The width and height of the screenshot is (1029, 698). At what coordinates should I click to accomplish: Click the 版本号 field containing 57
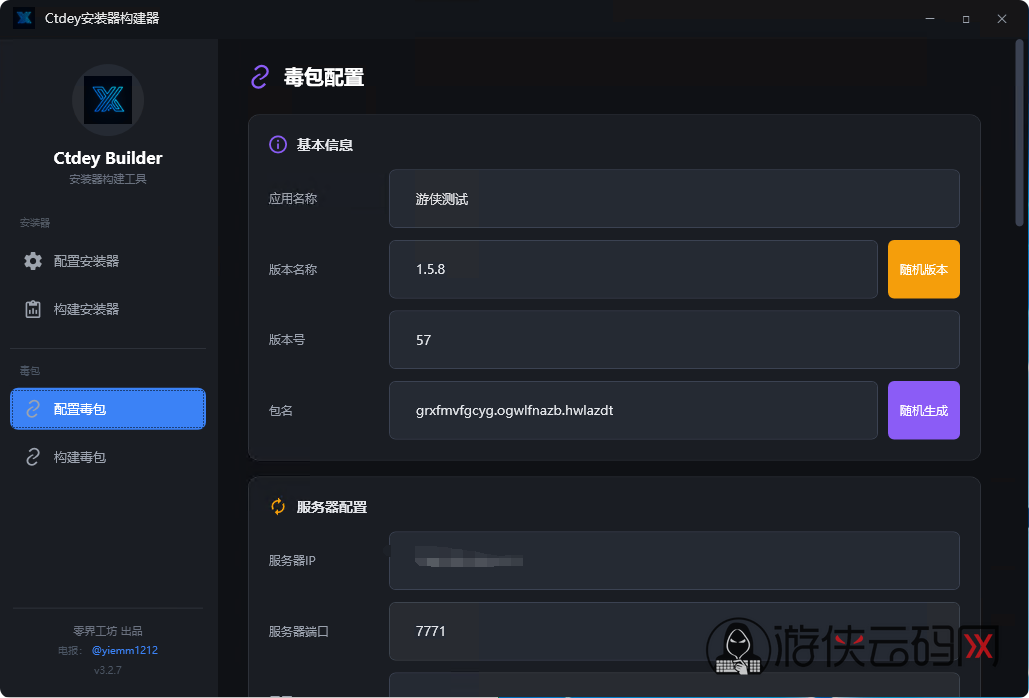click(x=673, y=340)
